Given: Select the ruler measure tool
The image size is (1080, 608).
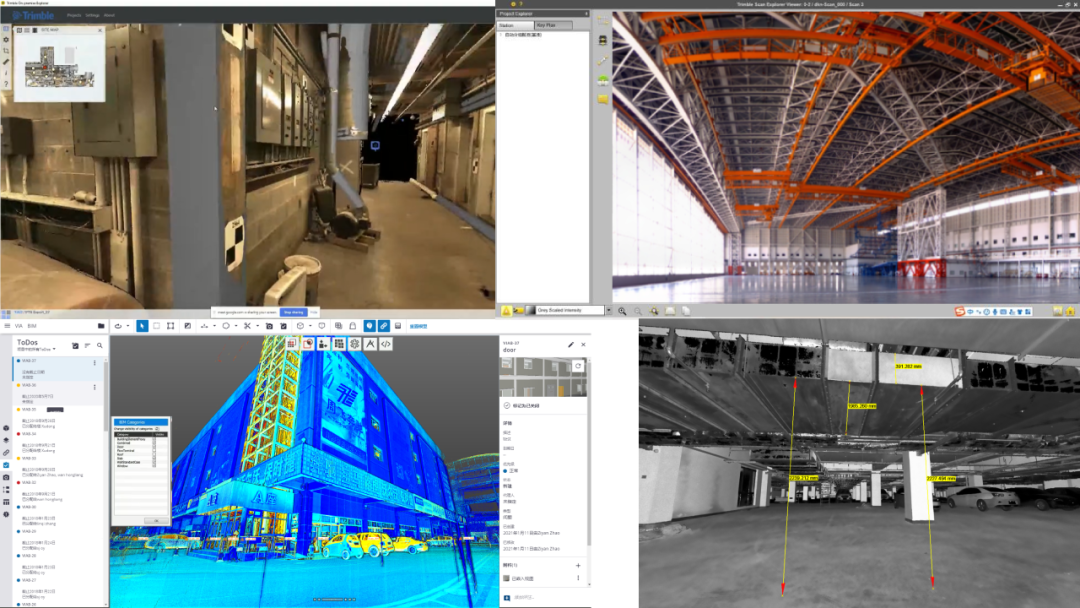Looking at the screenshot, I should (6, 61).
